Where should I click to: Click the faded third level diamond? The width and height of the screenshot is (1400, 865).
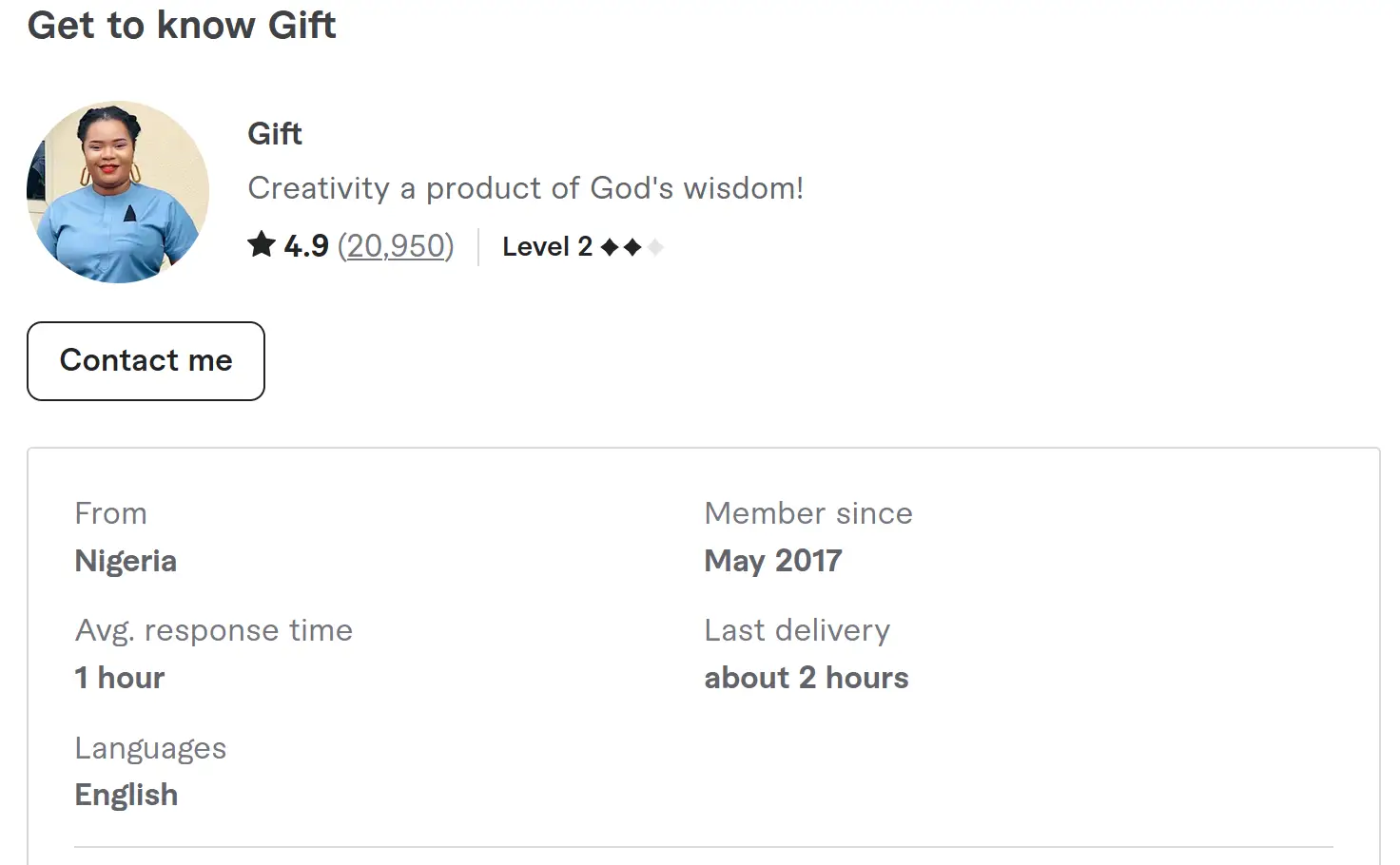[655, 247]
